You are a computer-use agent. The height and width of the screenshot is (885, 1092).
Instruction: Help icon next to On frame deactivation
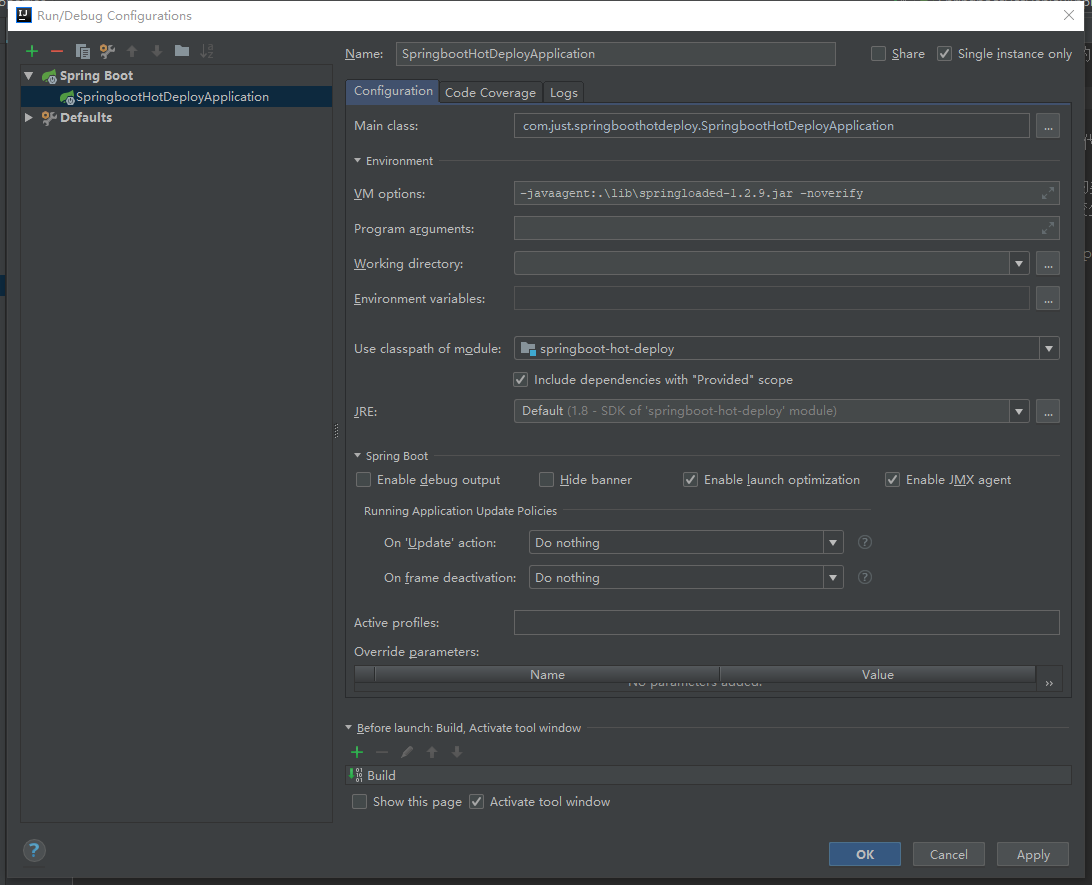[x=864, y=577]
